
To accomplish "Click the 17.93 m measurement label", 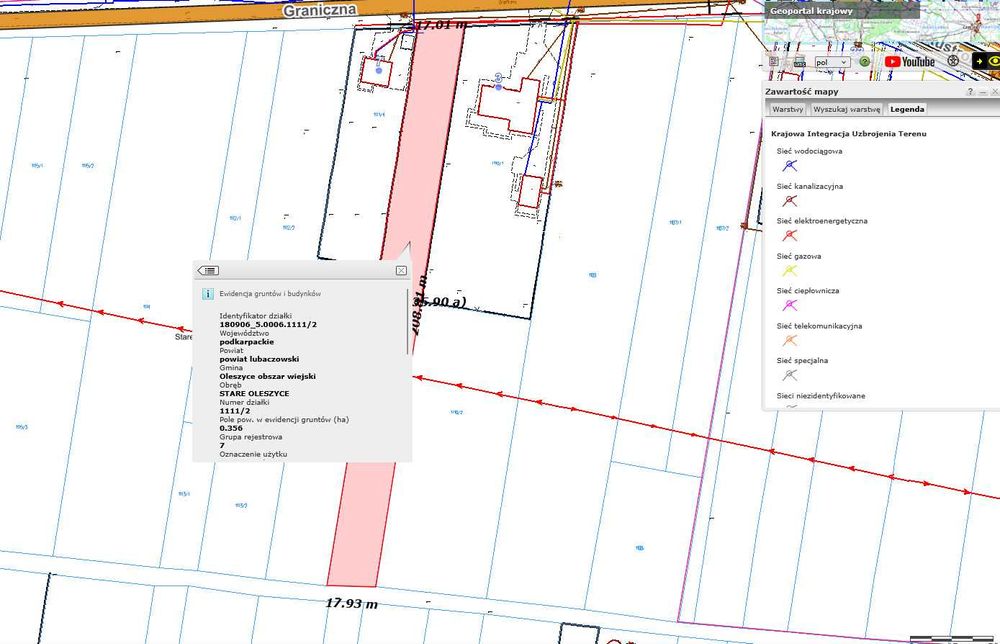I will (351, 603).
